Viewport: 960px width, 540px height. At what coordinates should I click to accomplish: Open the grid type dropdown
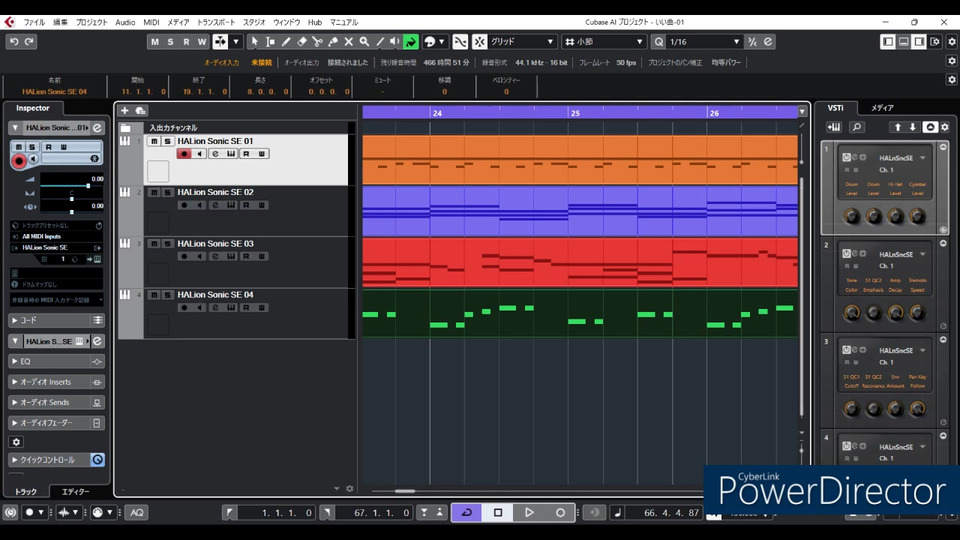pos(522,42)
